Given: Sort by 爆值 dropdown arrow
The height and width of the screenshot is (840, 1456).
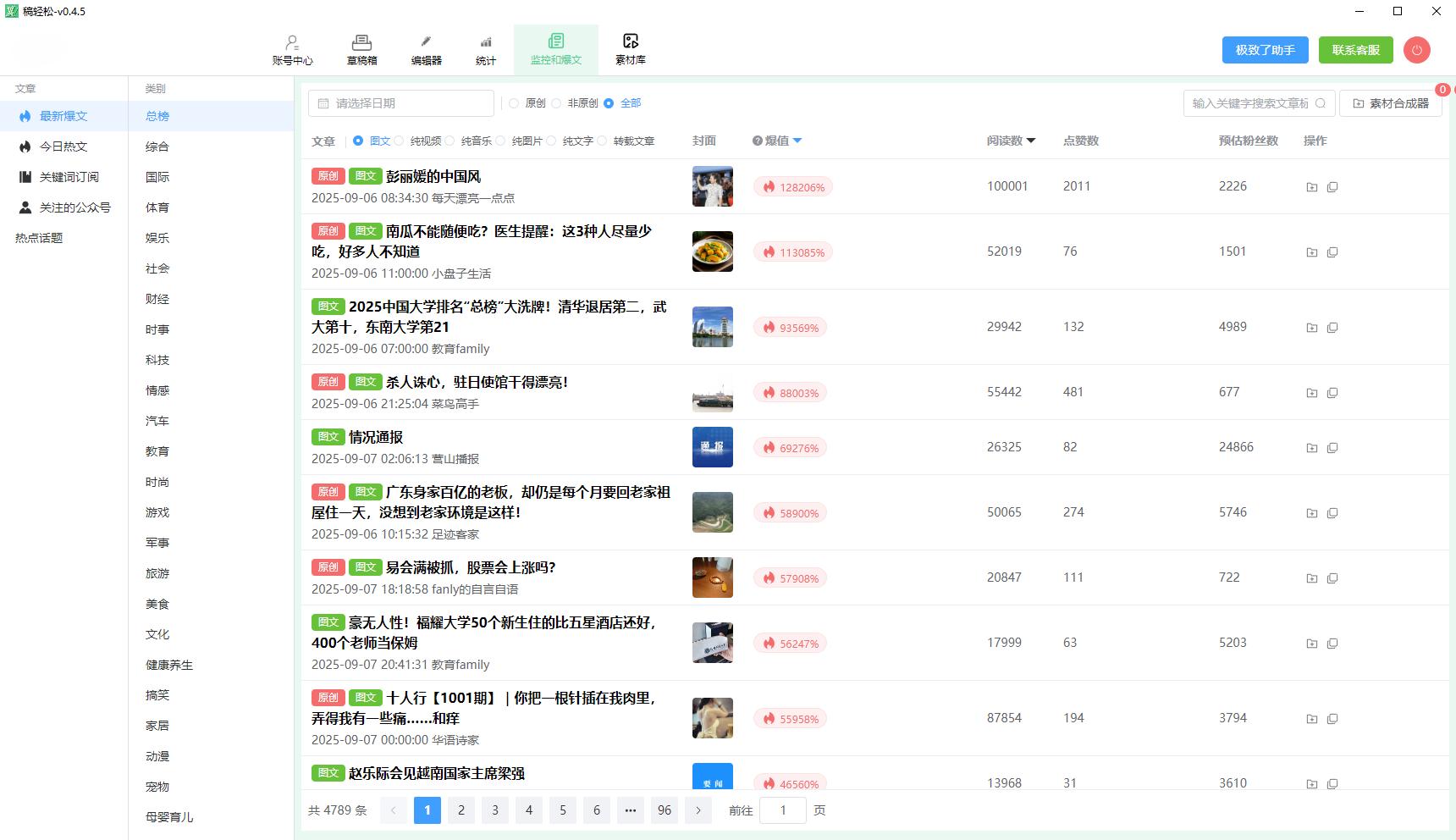Looking at the screenshot, I should (797, 141).
